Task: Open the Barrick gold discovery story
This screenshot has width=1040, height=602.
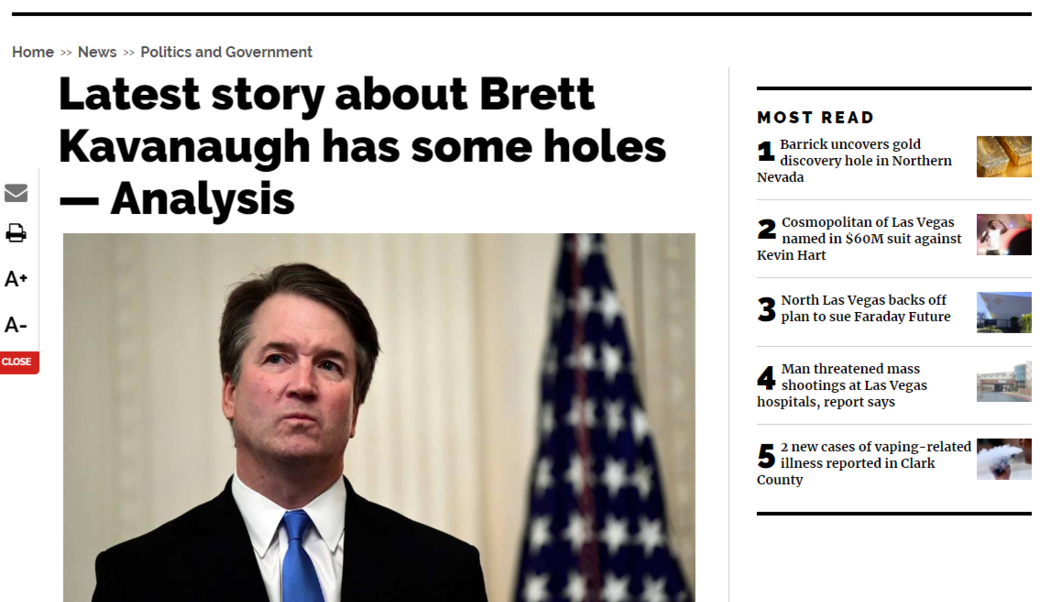Action: [865, 160]
